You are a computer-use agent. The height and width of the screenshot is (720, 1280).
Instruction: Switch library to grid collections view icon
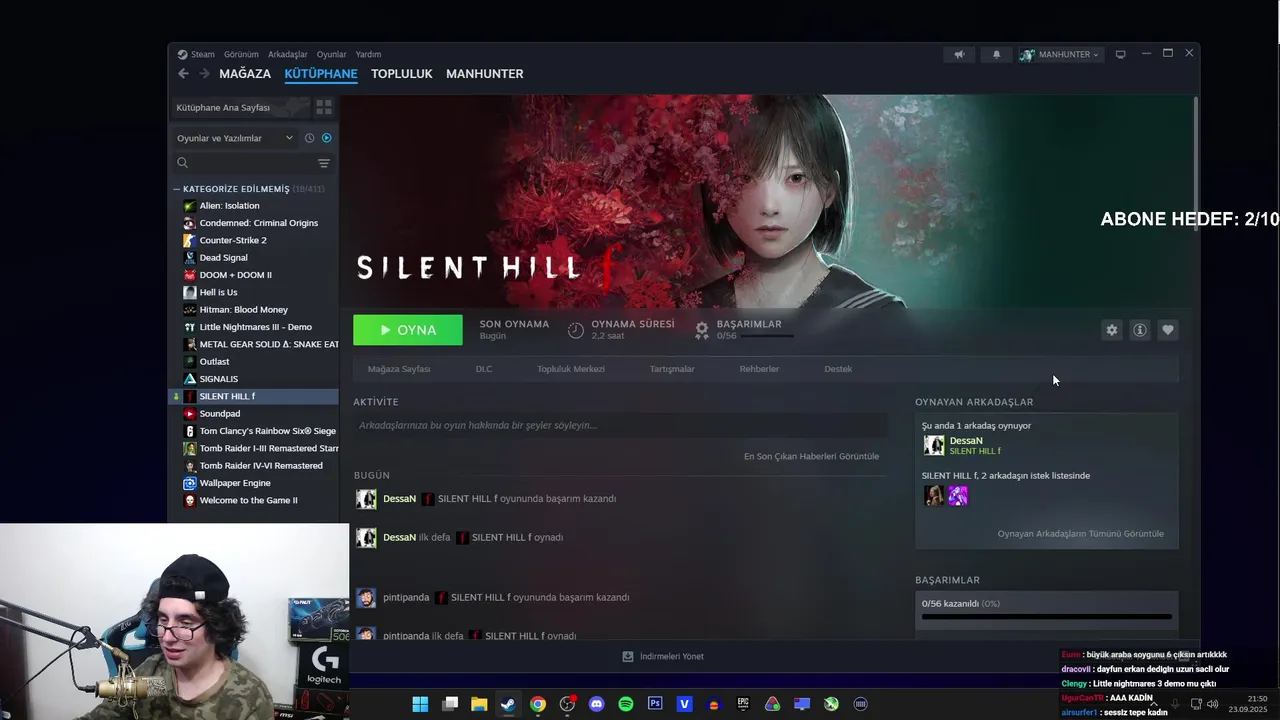click(x=324, y=107)
